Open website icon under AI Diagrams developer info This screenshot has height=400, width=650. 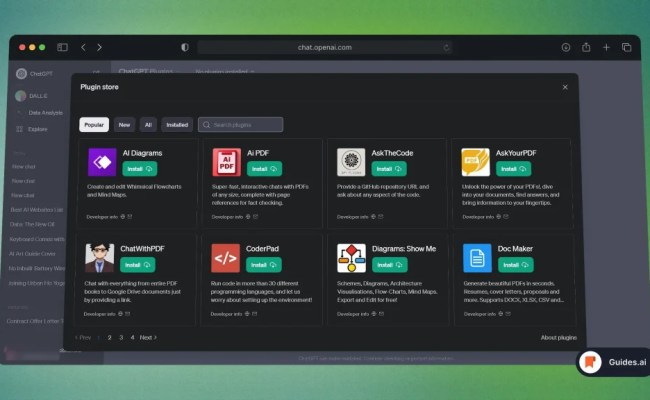(x=123, y=216)
